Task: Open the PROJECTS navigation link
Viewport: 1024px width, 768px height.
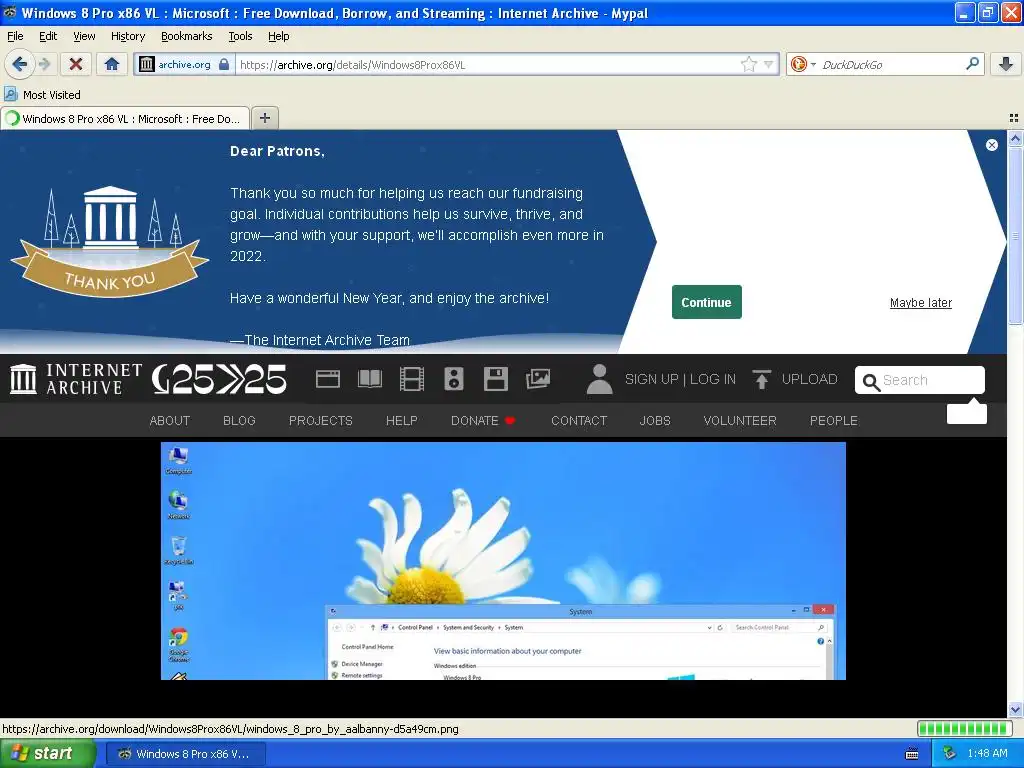Action: [x=321, y=421]
